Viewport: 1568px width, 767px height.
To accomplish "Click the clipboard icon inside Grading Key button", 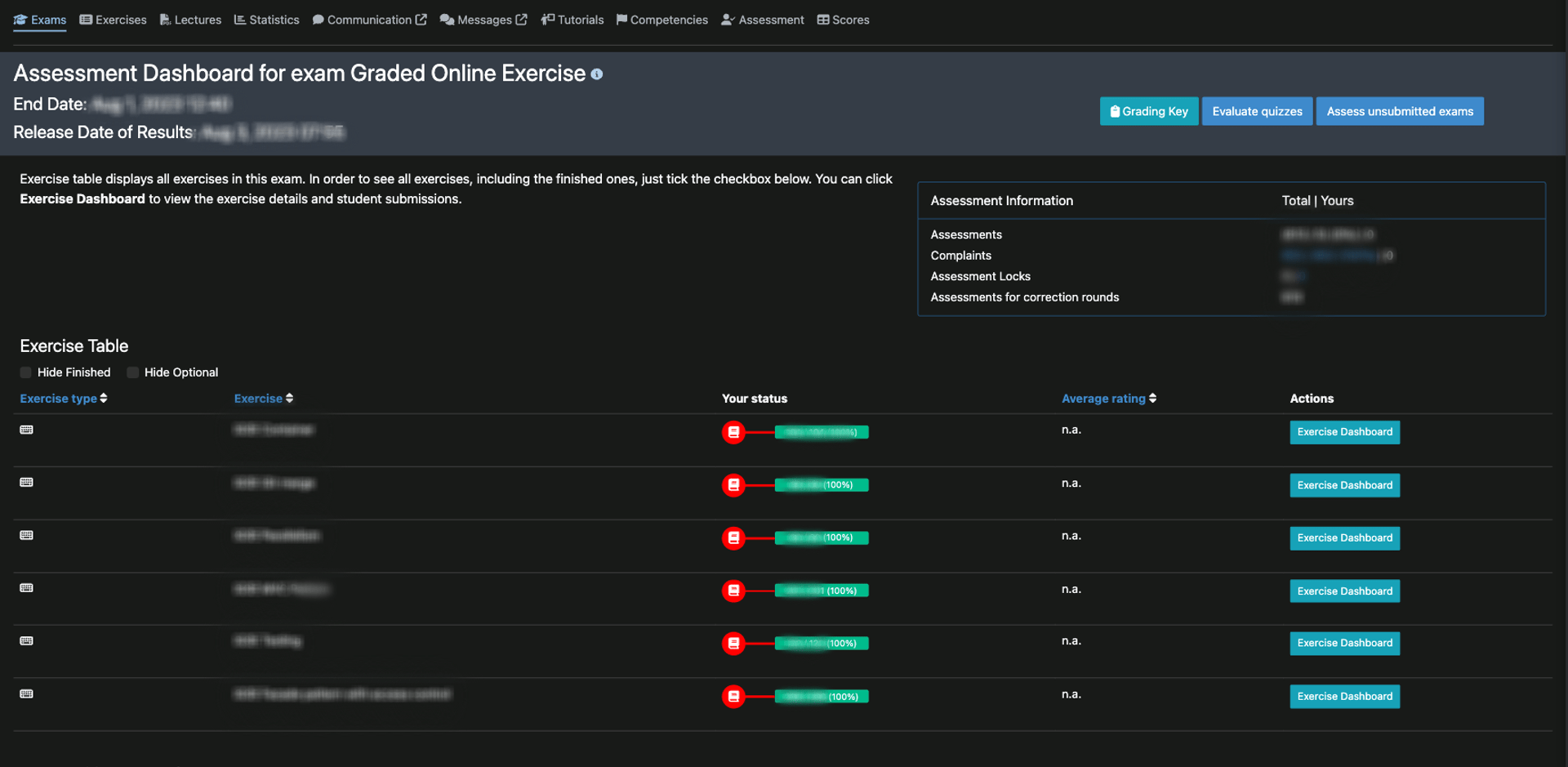I will (x=1114, y=110).
